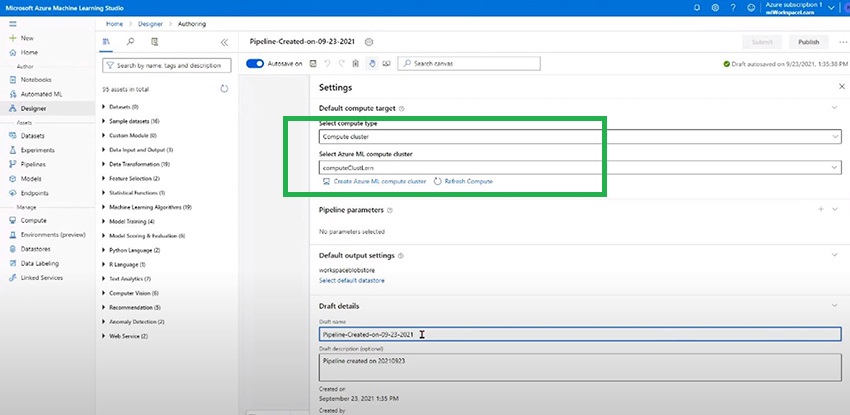The image size is (850, 415).
Task: Click the Draft description text area
Action: (x=580, y=367)
